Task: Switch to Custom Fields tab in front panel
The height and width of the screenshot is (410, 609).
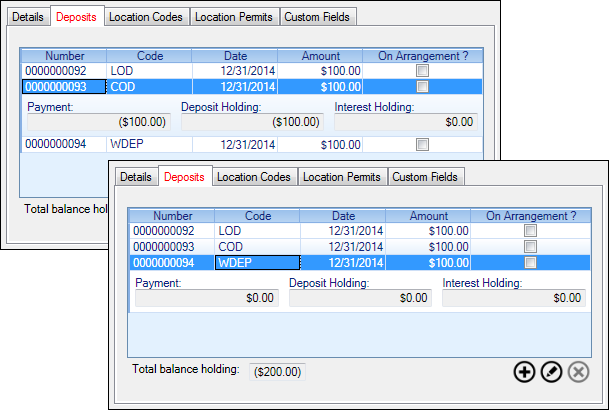Action: tap(425, 177)
